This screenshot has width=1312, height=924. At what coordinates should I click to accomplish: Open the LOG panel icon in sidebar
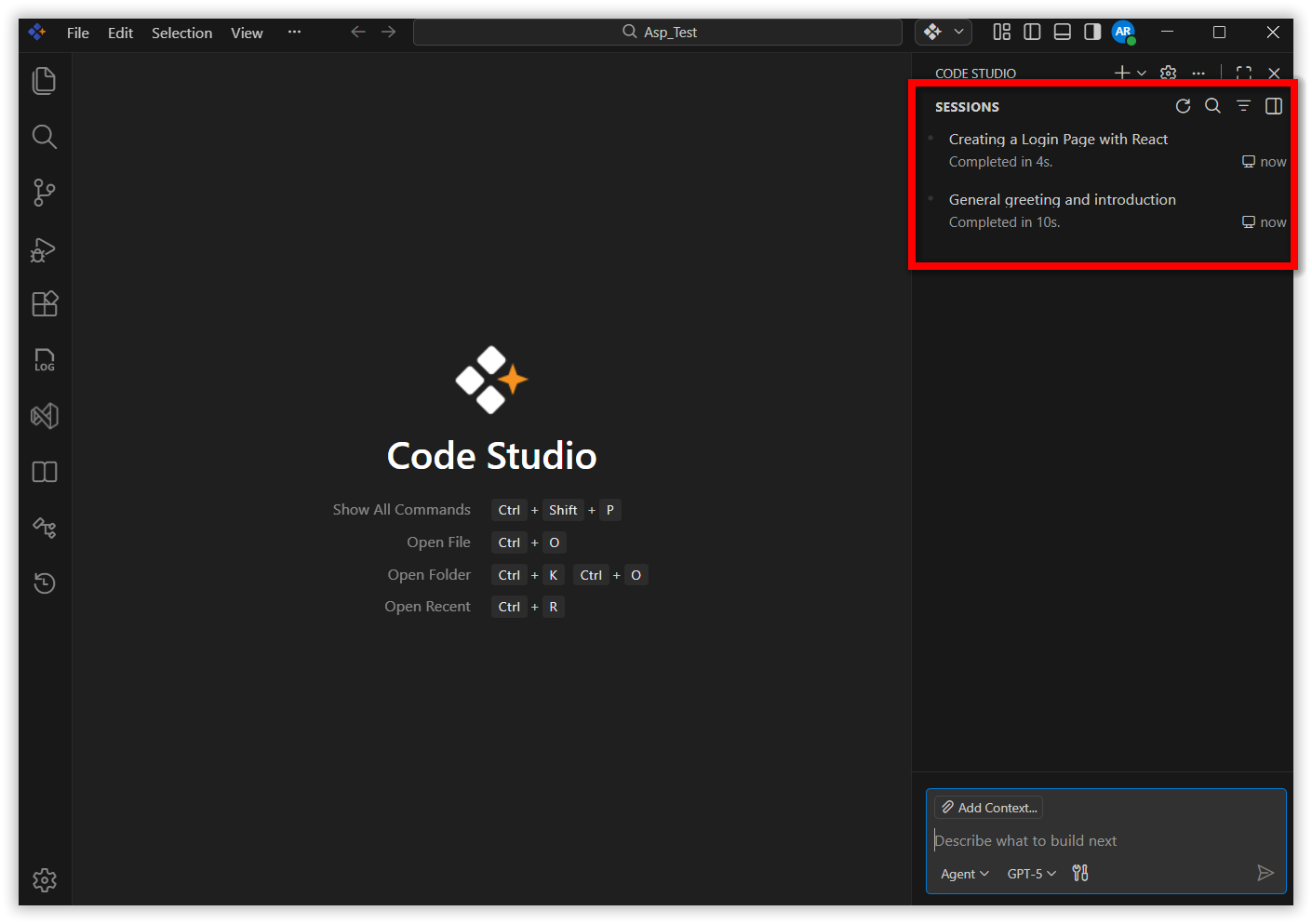click(44, 360)
